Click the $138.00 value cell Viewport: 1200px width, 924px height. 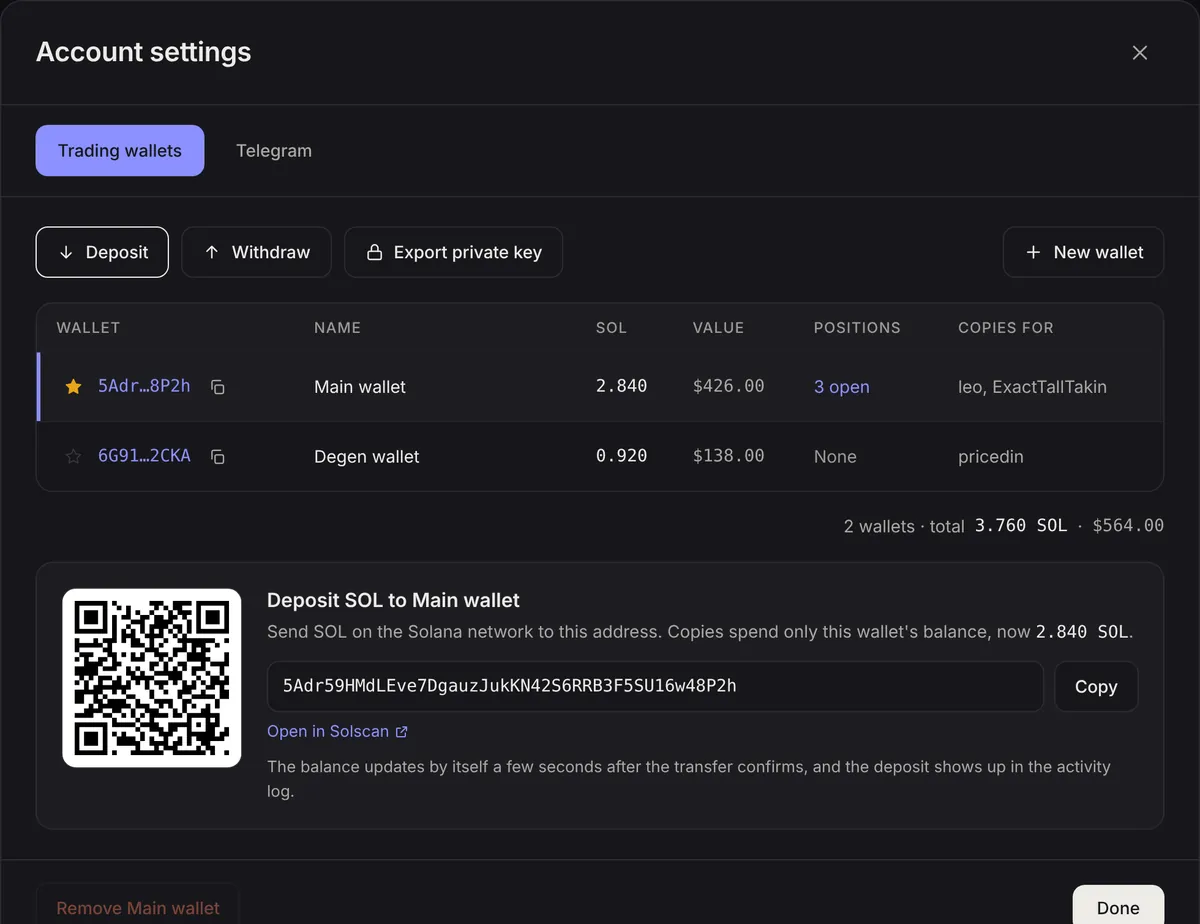(728, 456)
